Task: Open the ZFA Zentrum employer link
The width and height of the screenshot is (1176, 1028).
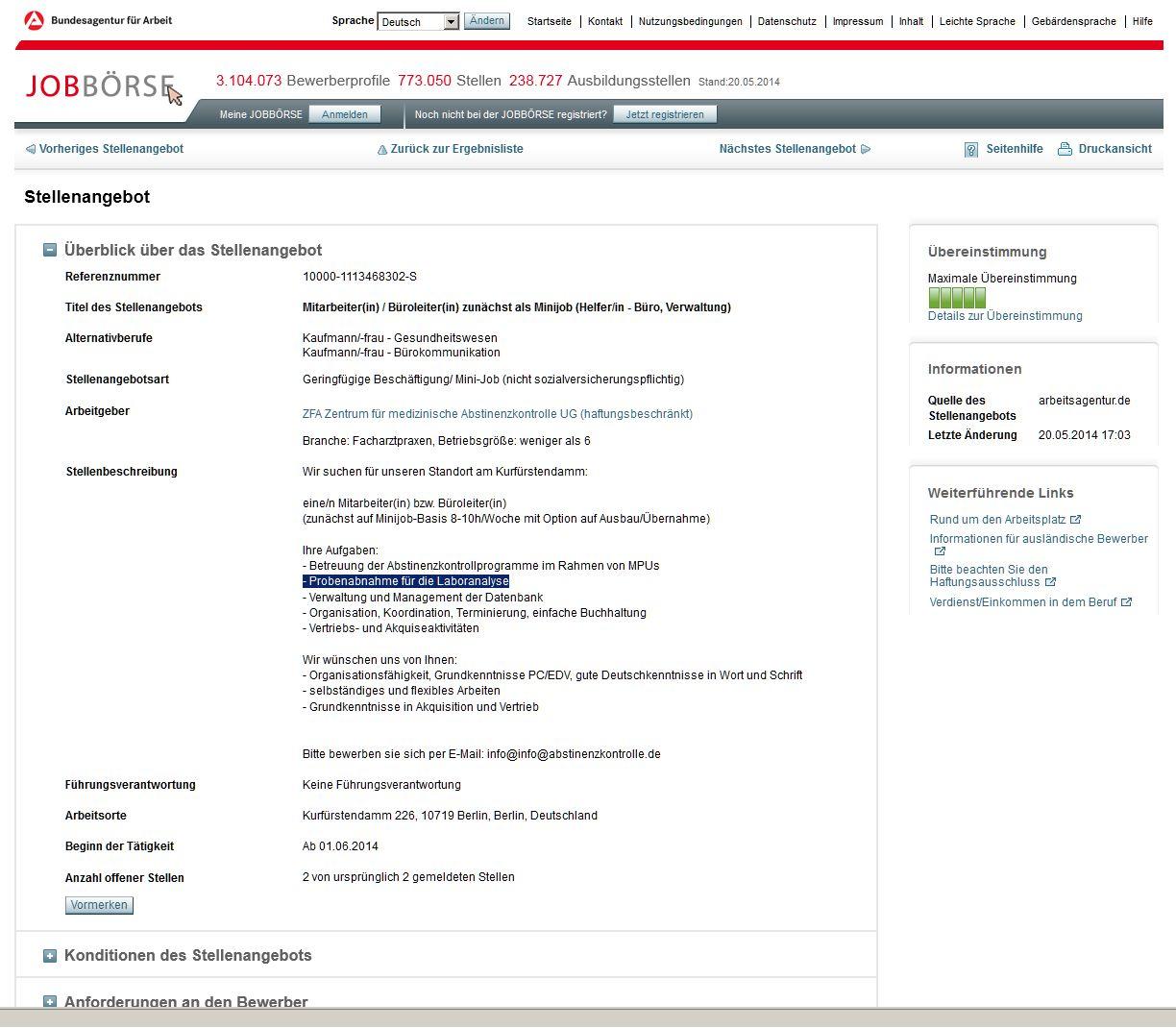Action: 497,414
